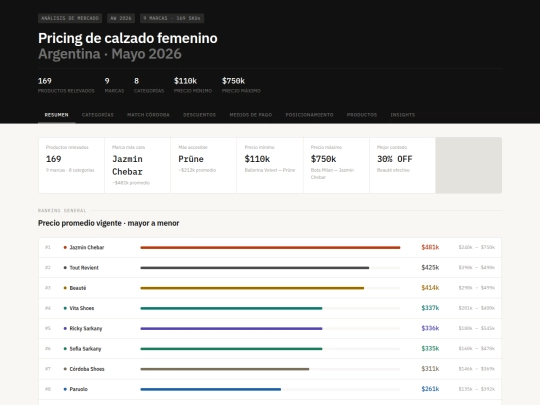Click the header Precio Mínimo $110k stat
This screenshot has width=540, height=405.
pyautogui.click(x=193, y=85)
